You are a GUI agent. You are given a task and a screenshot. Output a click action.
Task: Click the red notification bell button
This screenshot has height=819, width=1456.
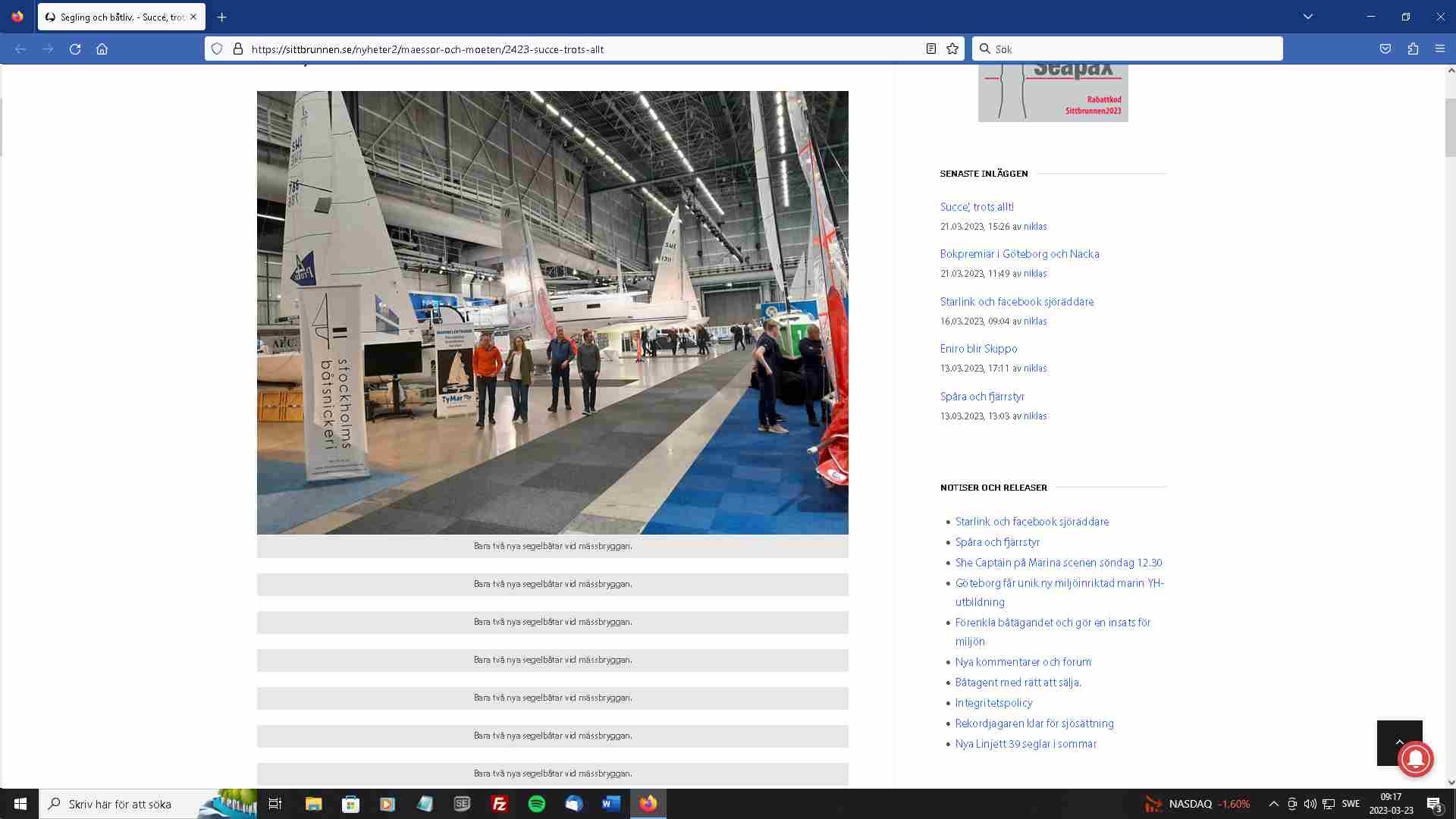pyautogui.click(x=1415, y=758)
